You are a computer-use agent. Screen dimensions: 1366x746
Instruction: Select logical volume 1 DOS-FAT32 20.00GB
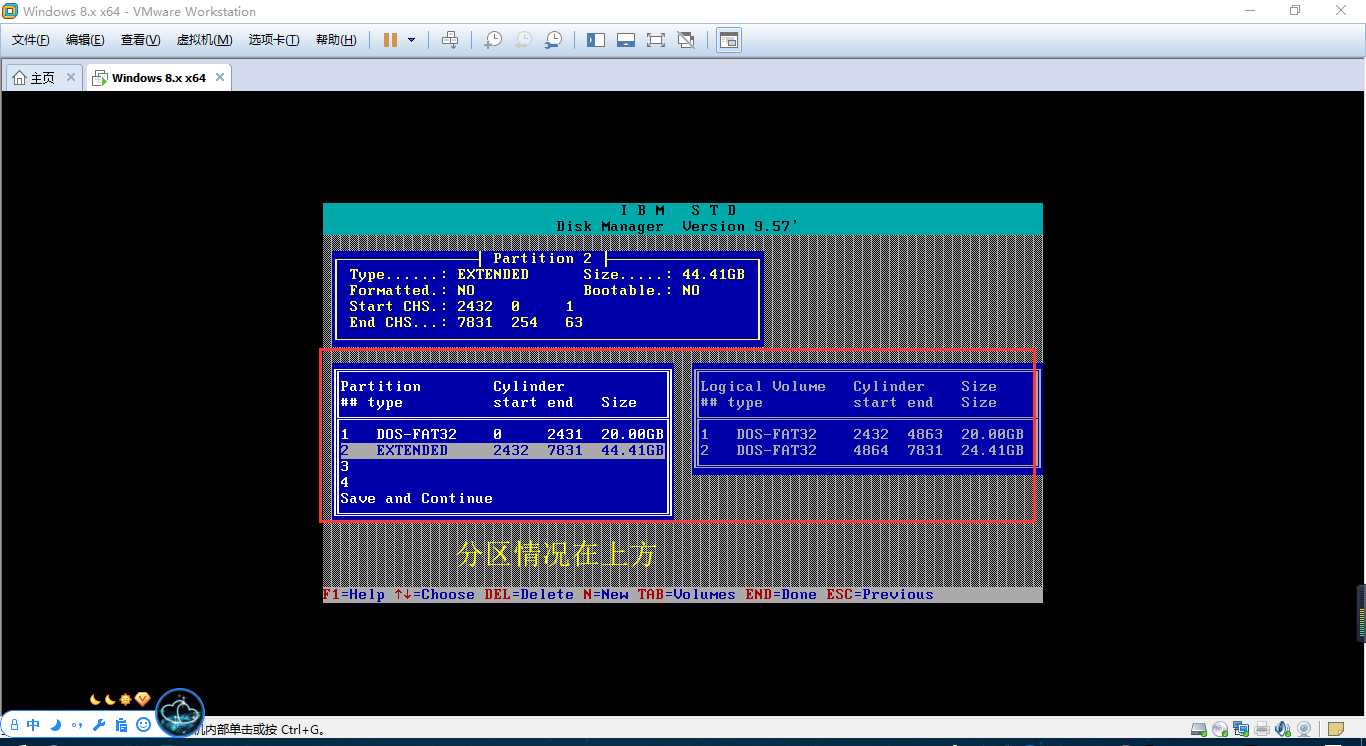[x=862, y=434]
